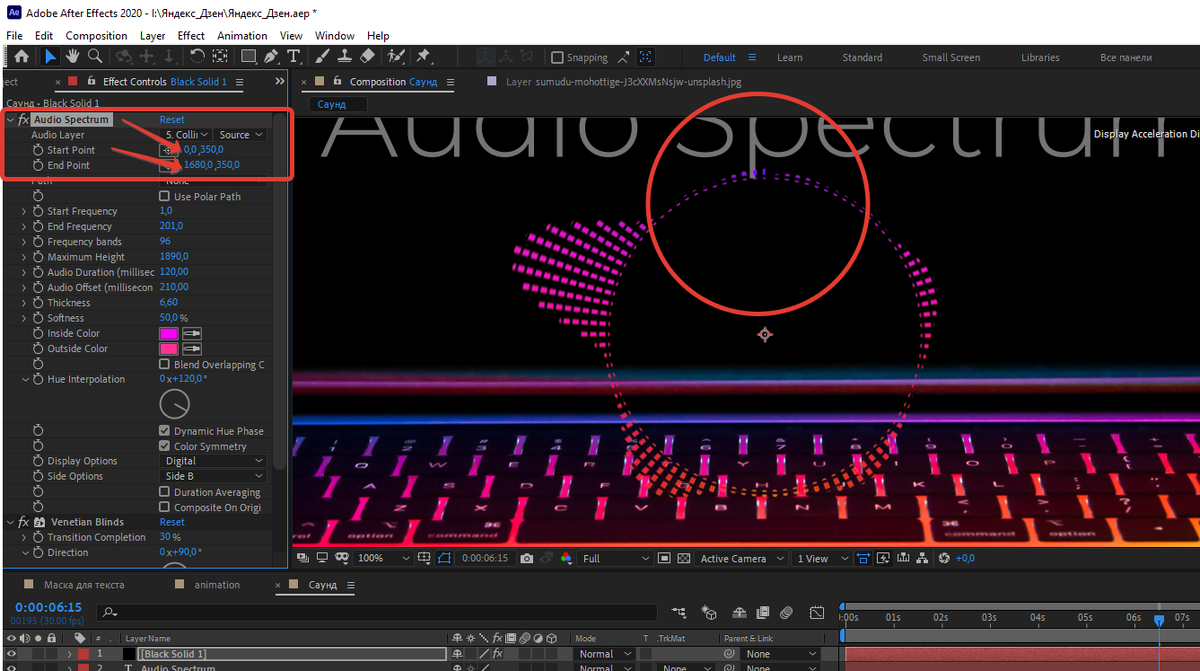The image size is (1200, 671).
Task: Click the Home icon in the toolbar
Action: [22, 57]
